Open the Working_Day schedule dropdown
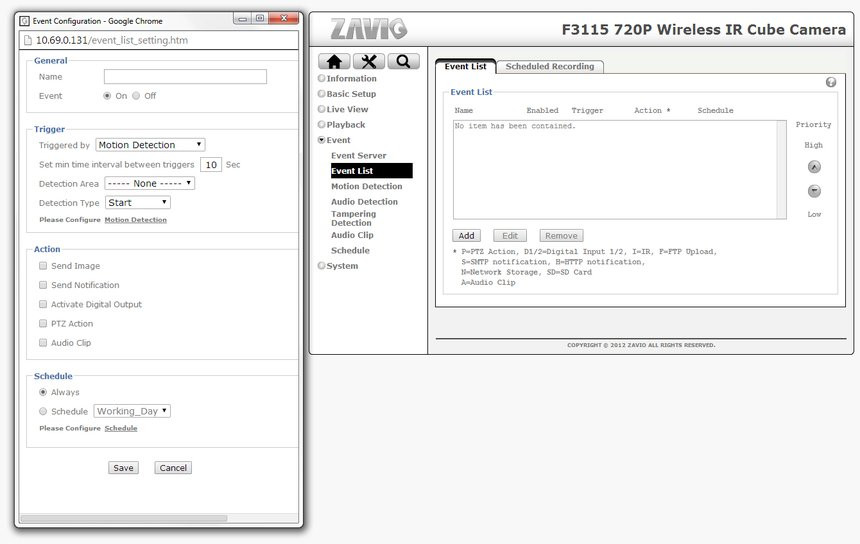The height and width of the screenshot is (544, 860). pyautogui.click(x=132, y=411)
